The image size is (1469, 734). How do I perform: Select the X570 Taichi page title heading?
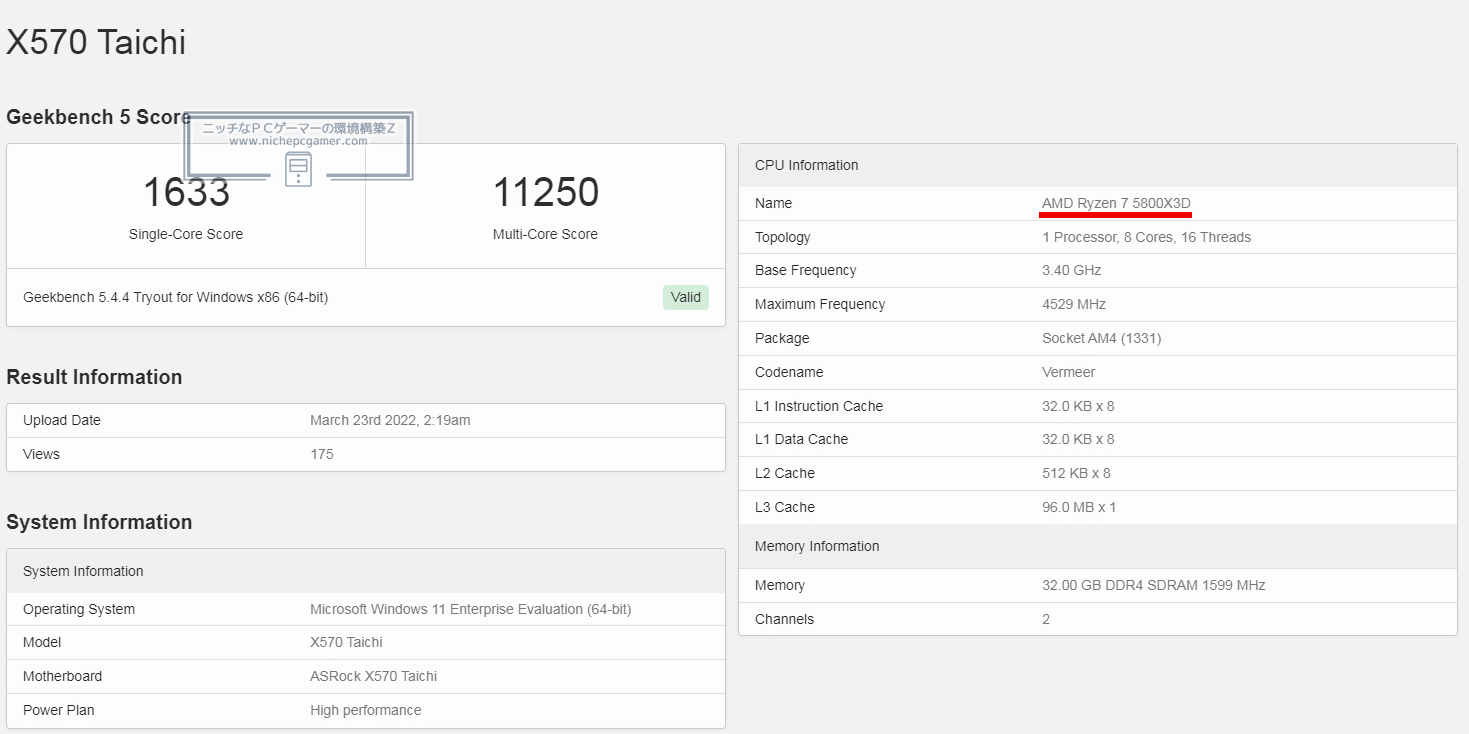pyautogui.click(x=96, y=42)
